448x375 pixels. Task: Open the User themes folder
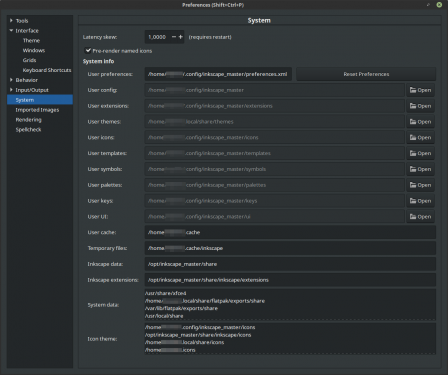(x=420, y=122)
